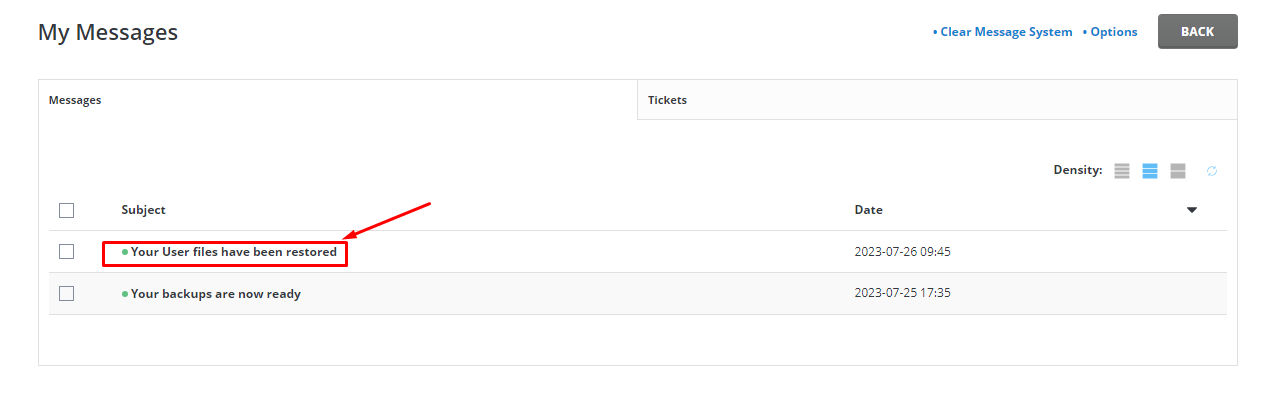The height and width of the screenshot is (399, 1271).
Task: Select the compact density icon
Action: (1122, 171)
